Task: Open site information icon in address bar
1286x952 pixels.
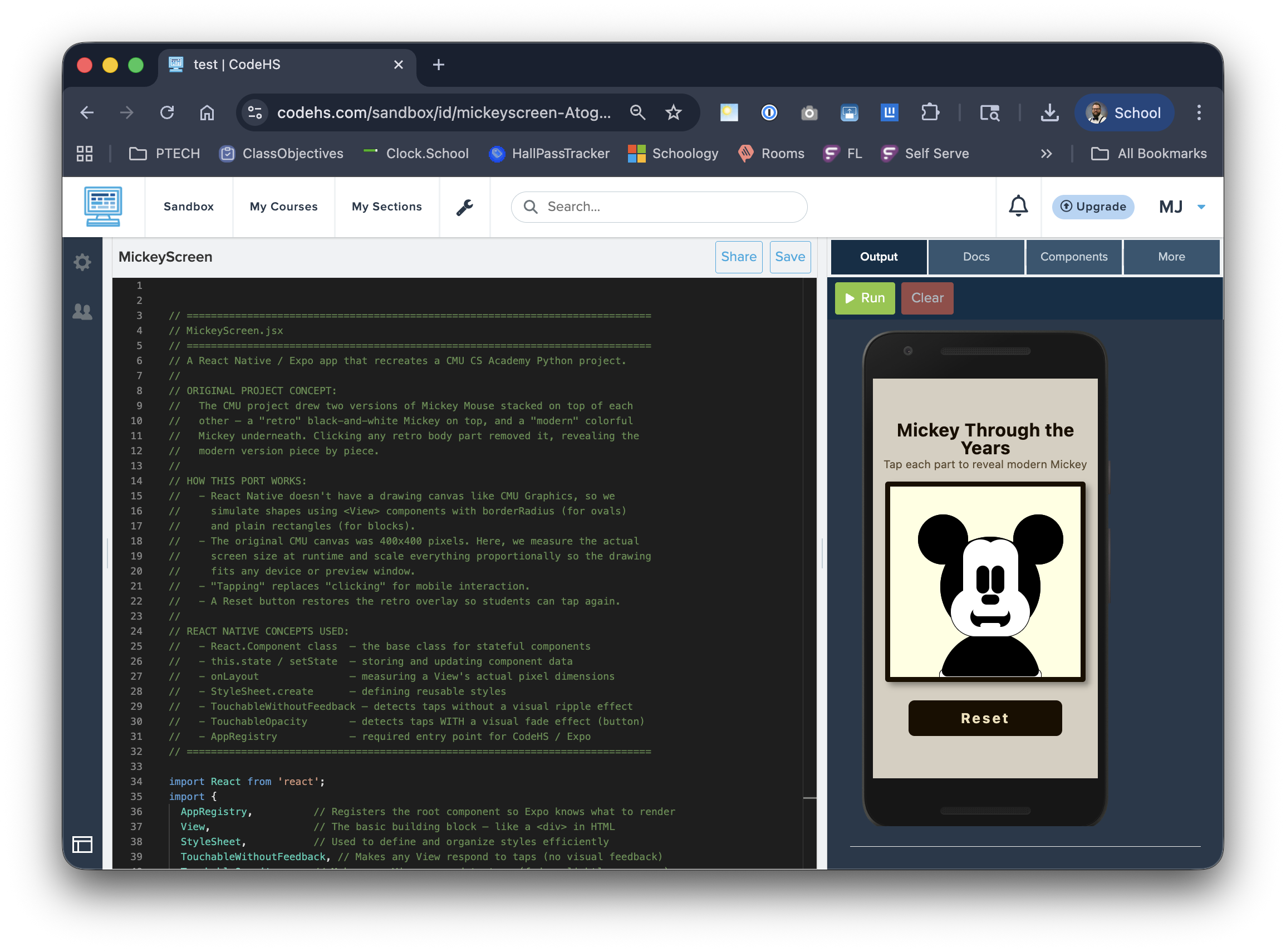Action: [x=254, y=112]
